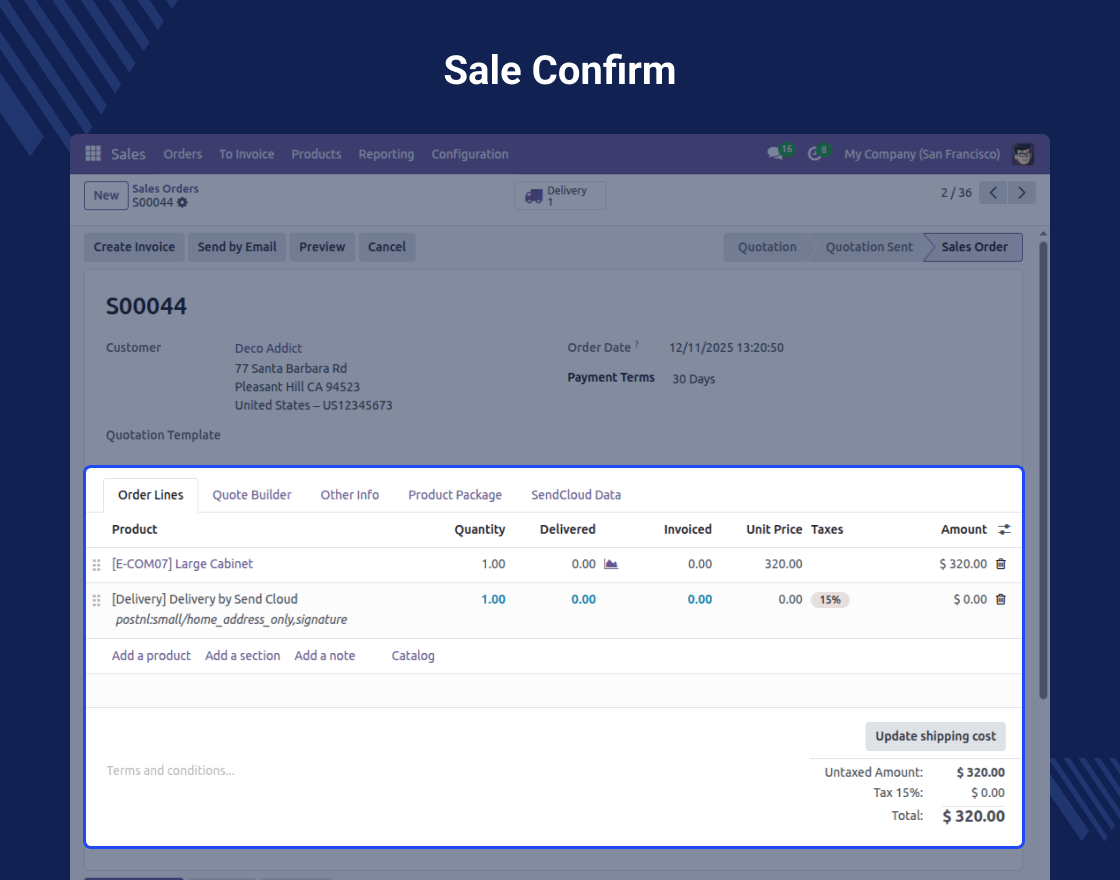This screenshot has height=880, width=1120.
Task: Open column settings adjust icon
Action: tap(1004, 530)
